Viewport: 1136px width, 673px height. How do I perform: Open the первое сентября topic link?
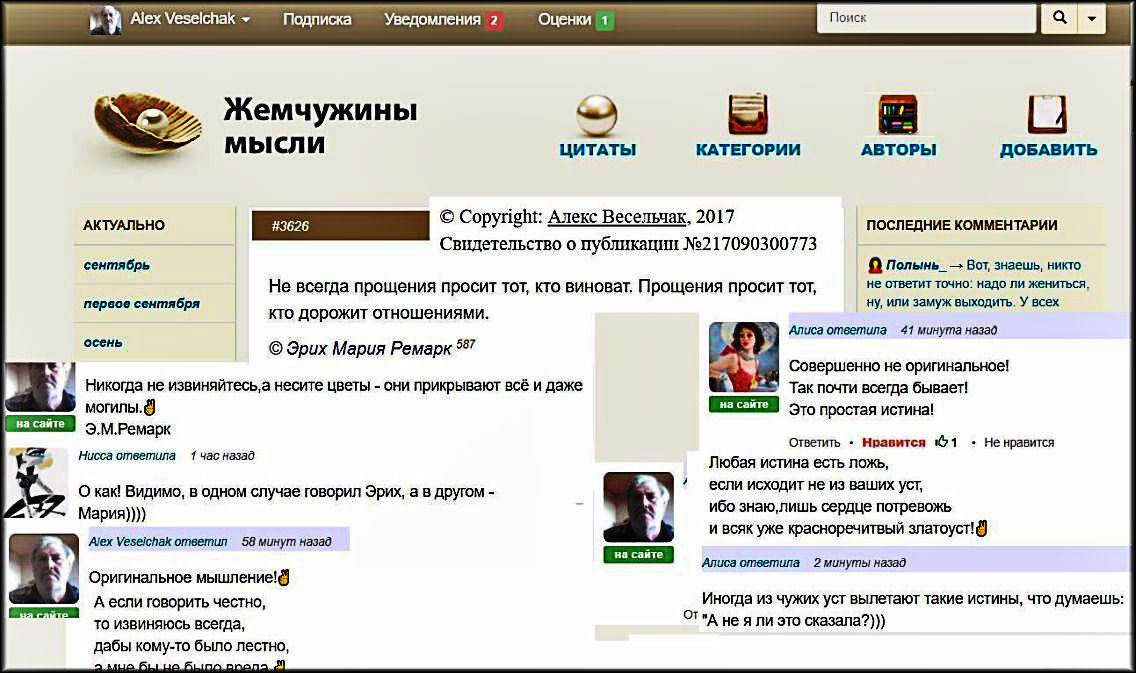141,304
